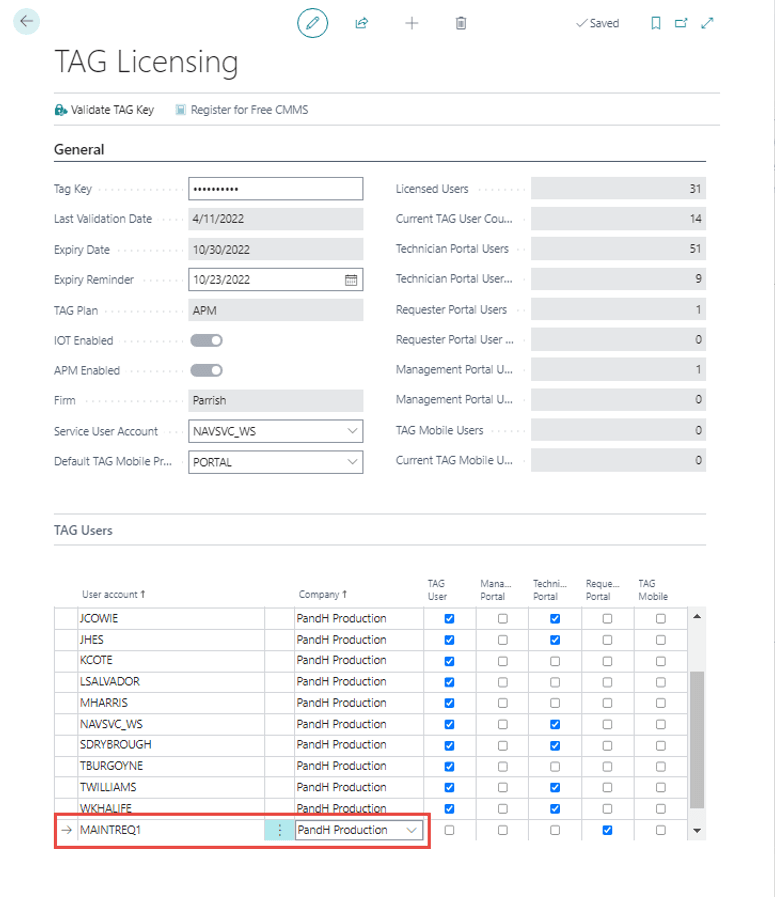Click company cell for KCOTE row
This screenshot has height=897, width=775.
tap(359, 661)
